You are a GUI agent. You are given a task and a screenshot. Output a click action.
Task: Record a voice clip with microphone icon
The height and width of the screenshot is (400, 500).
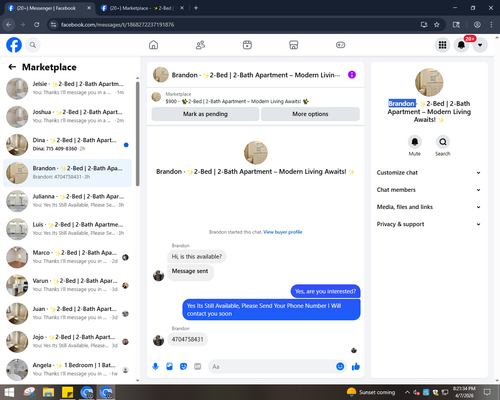click(x=155, y=367)
